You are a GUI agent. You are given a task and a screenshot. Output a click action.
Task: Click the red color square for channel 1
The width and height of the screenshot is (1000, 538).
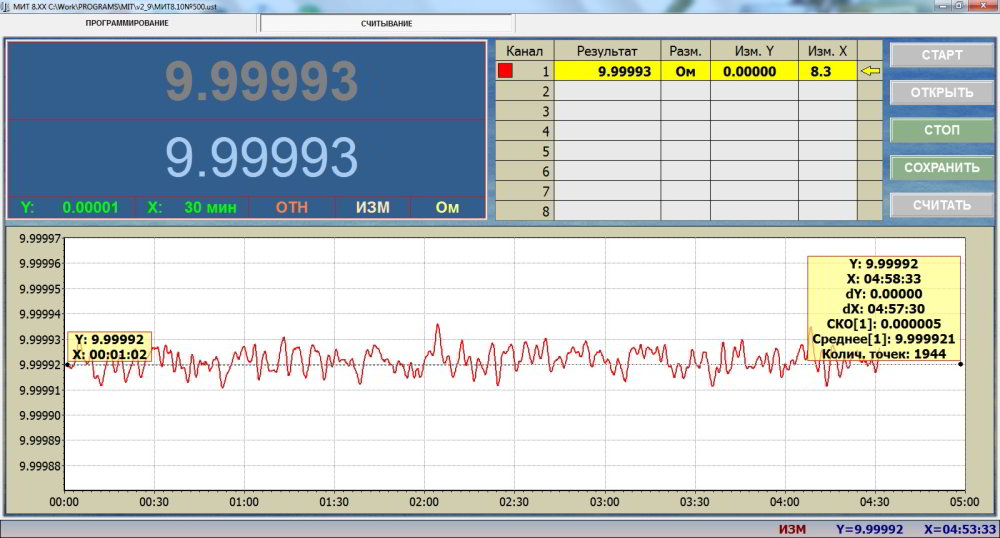(x=505, y=71)
